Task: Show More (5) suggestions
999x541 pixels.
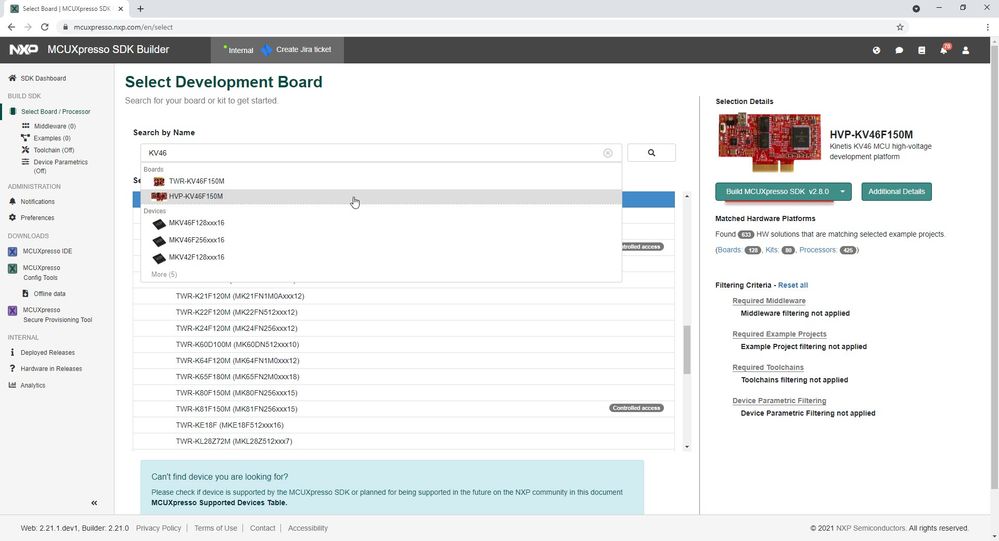Action: 164,275
